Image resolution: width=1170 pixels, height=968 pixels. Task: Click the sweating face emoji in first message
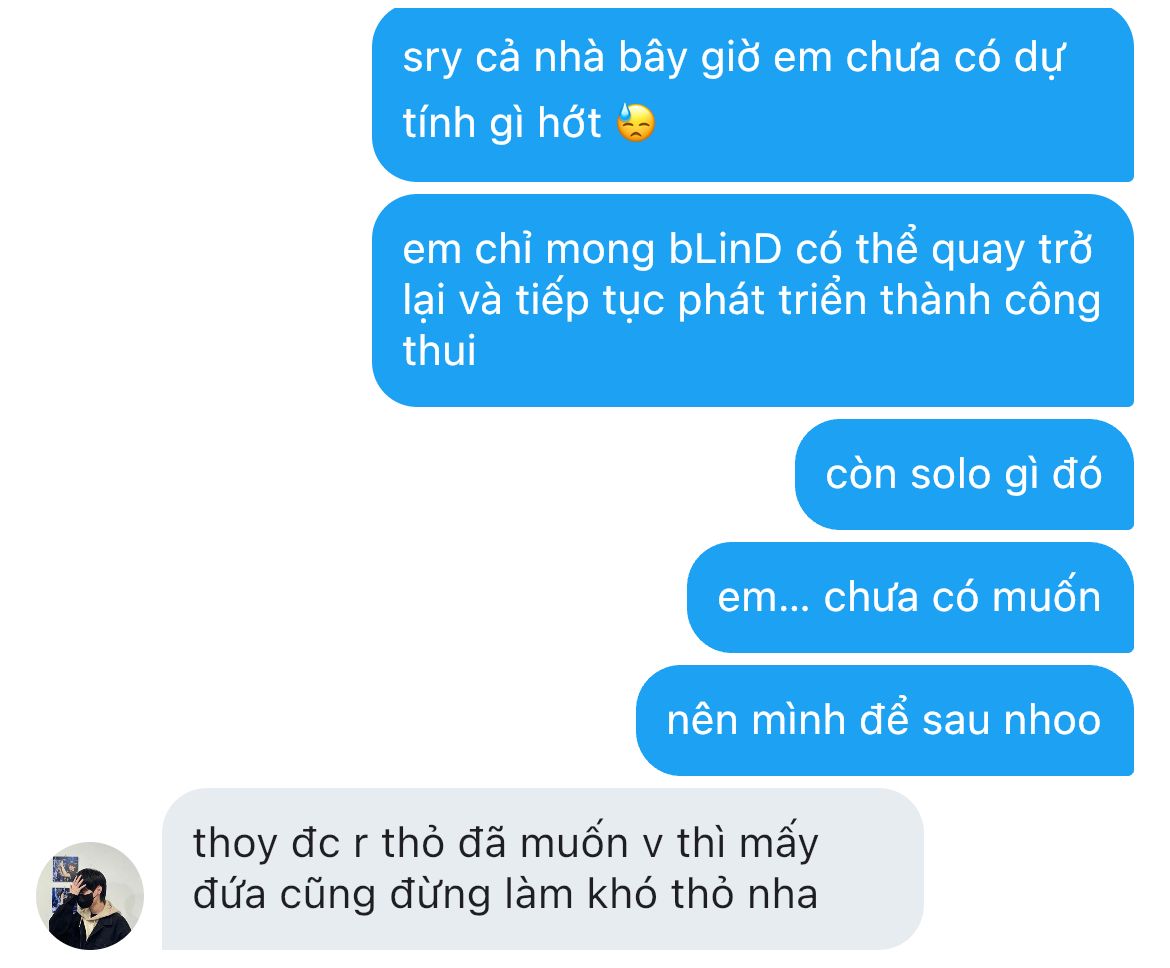tap(636, 123)
